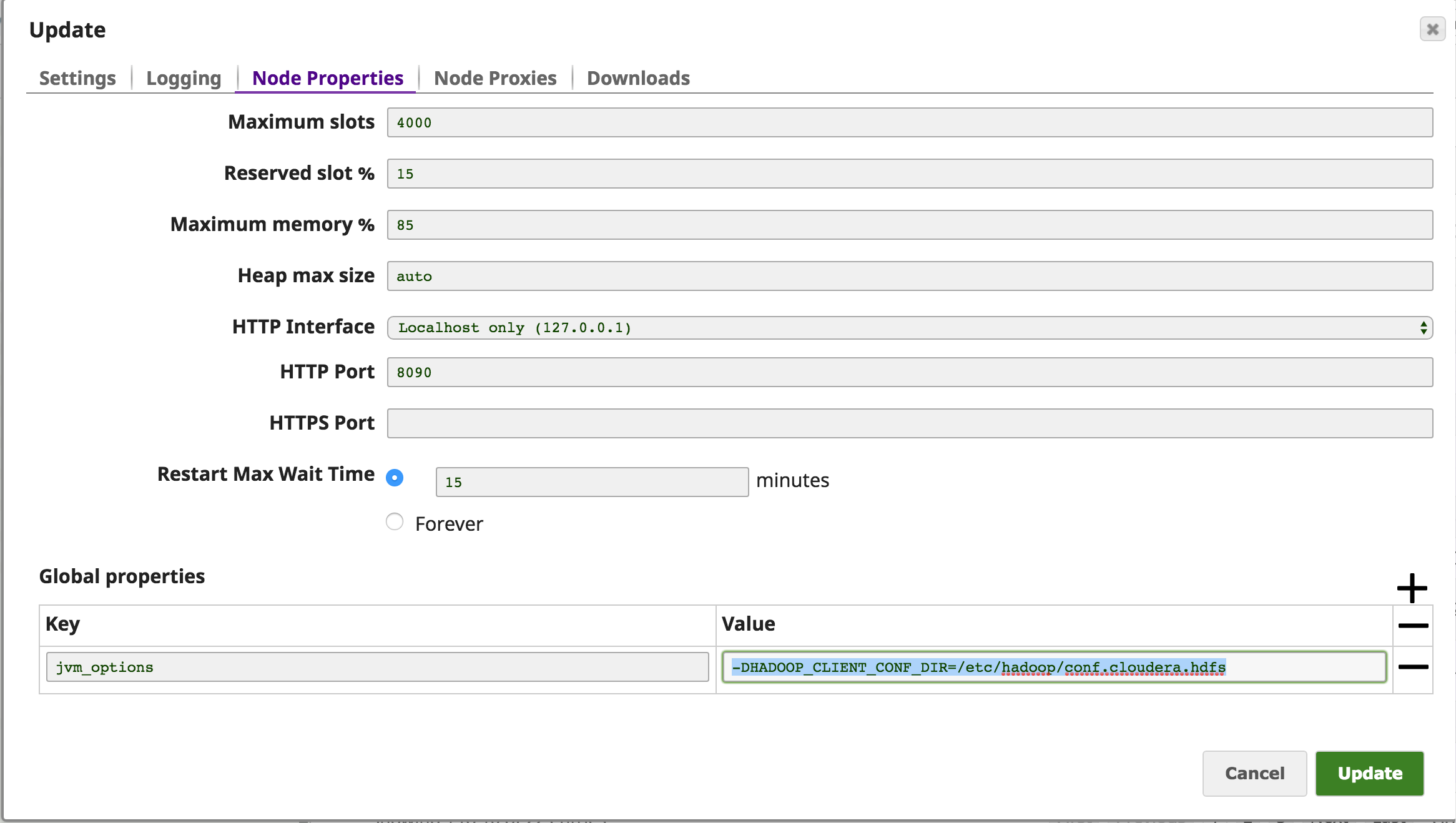Click the HADOOP_CLIENT_CONF_DIR value field
Screen dimensions: 1456x823
click(1054, 667)
